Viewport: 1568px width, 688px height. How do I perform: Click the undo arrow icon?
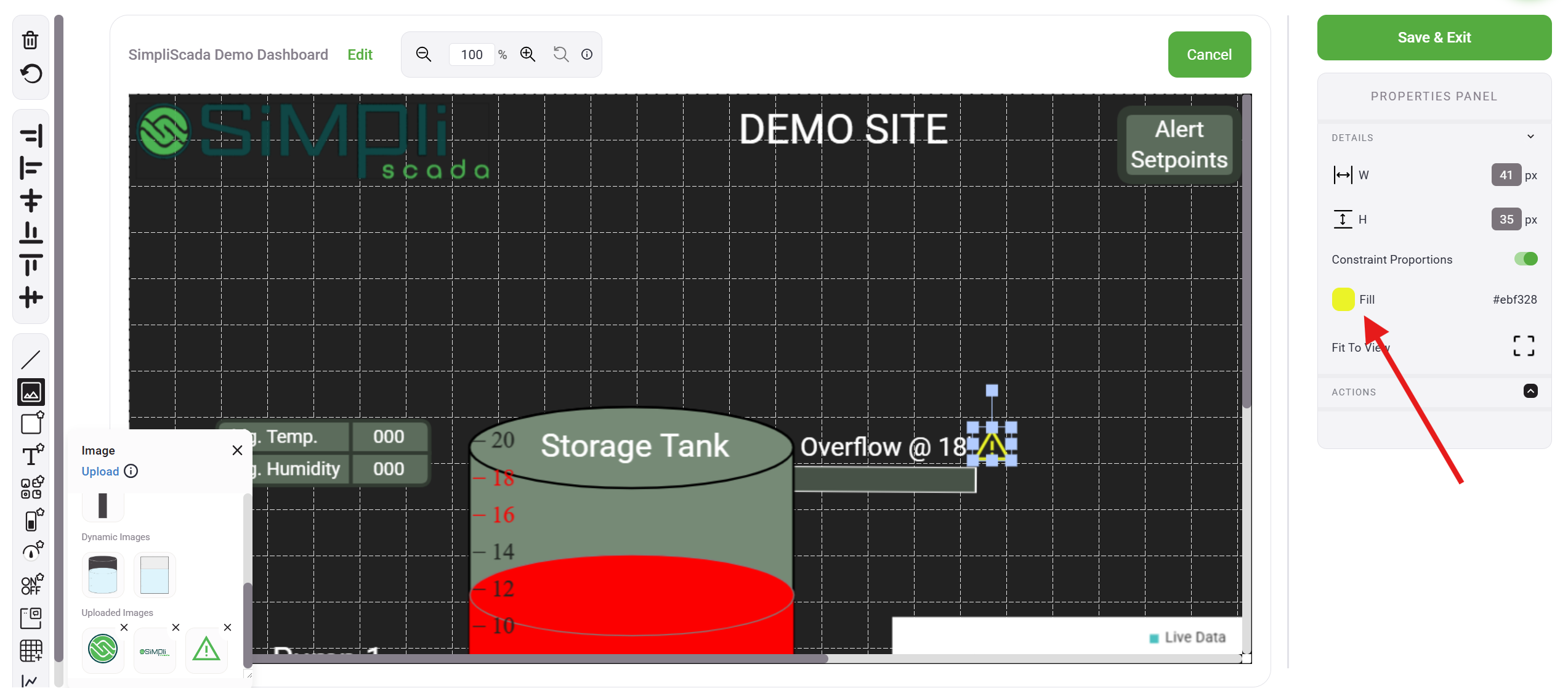click(31, 74)
